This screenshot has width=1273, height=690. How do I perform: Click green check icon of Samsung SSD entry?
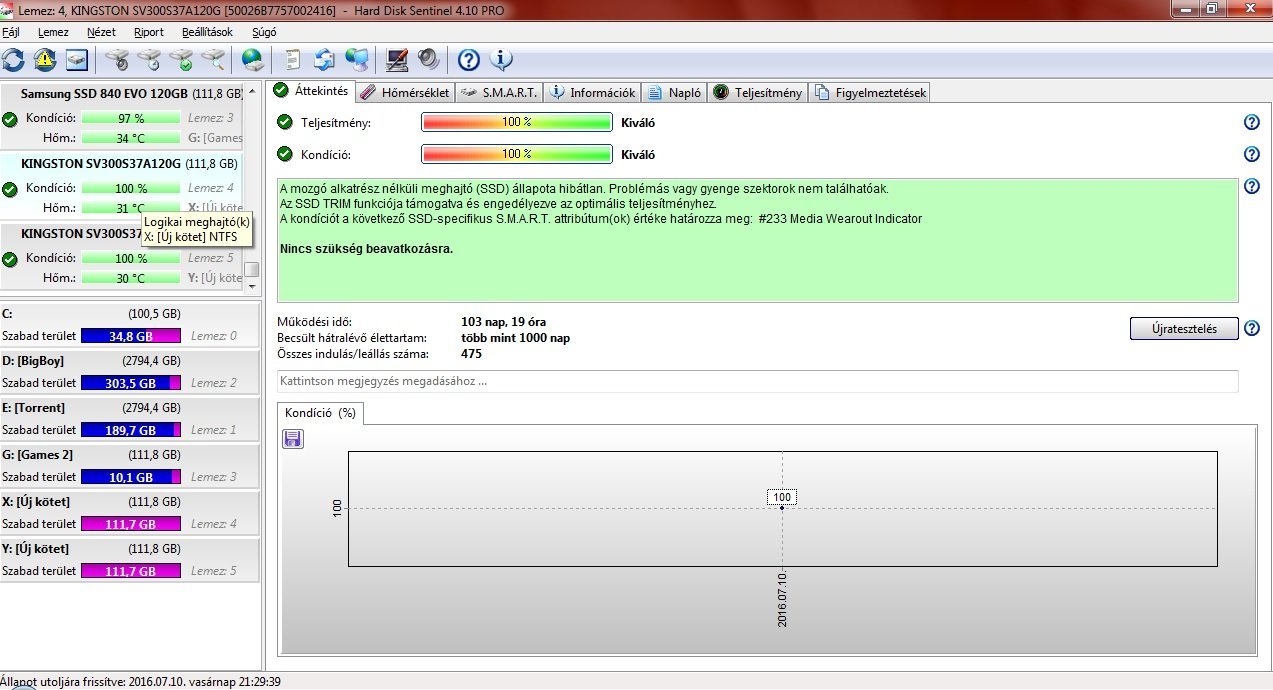click(x=10, y=119)
